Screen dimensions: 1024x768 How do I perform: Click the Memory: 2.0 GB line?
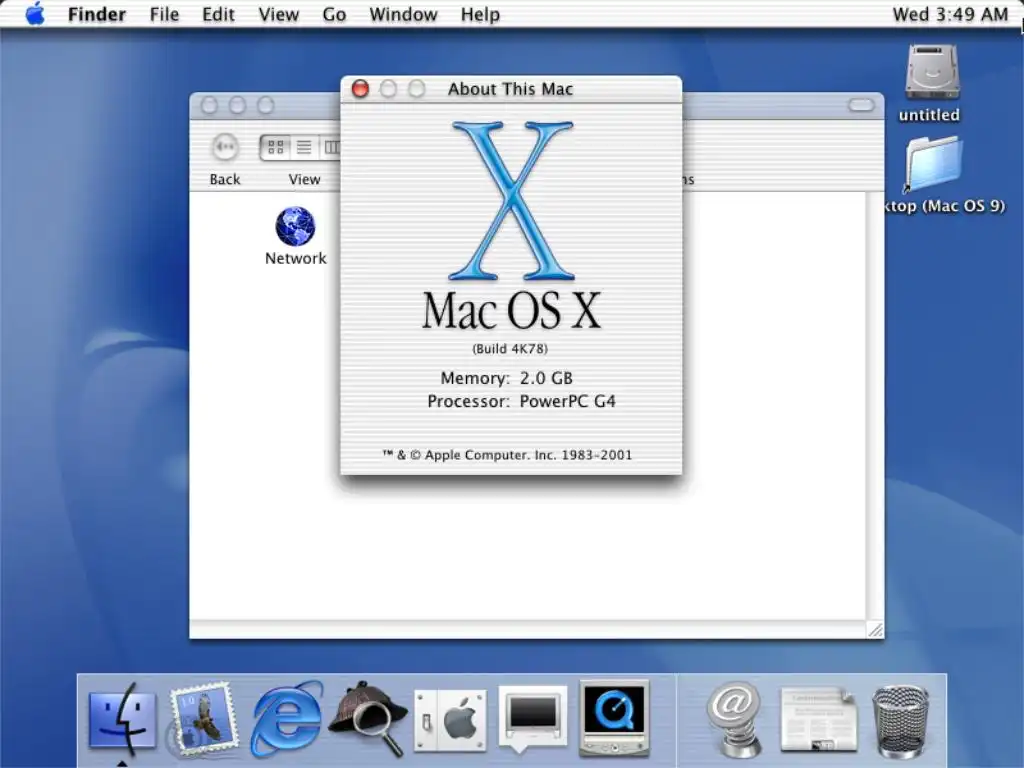tap(506, 378)
